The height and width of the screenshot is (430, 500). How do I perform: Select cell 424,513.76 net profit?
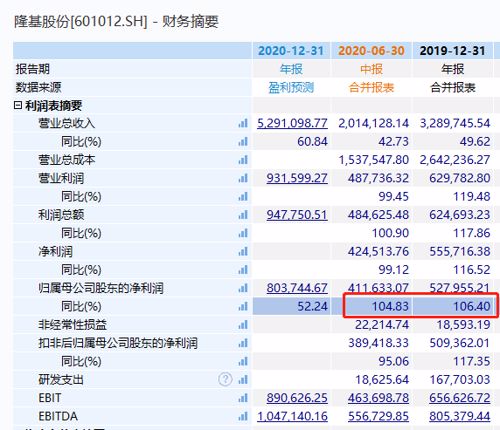[x=378, y=251]
